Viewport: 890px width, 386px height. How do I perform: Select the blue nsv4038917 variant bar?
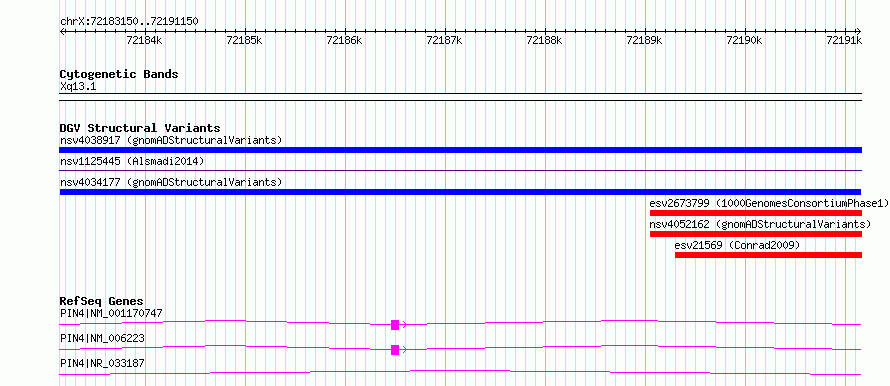460,150
